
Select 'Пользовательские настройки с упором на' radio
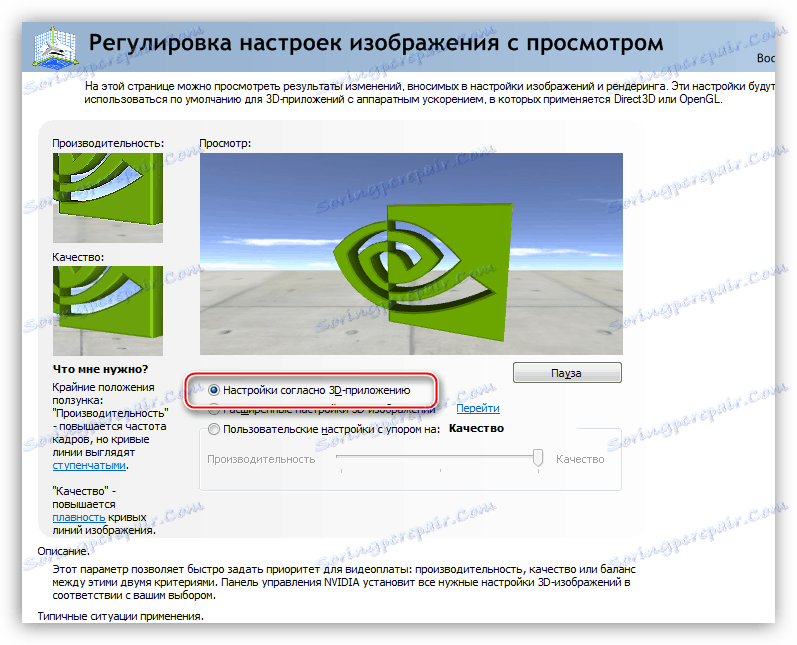pyautogui.click(x=214, y=429)
